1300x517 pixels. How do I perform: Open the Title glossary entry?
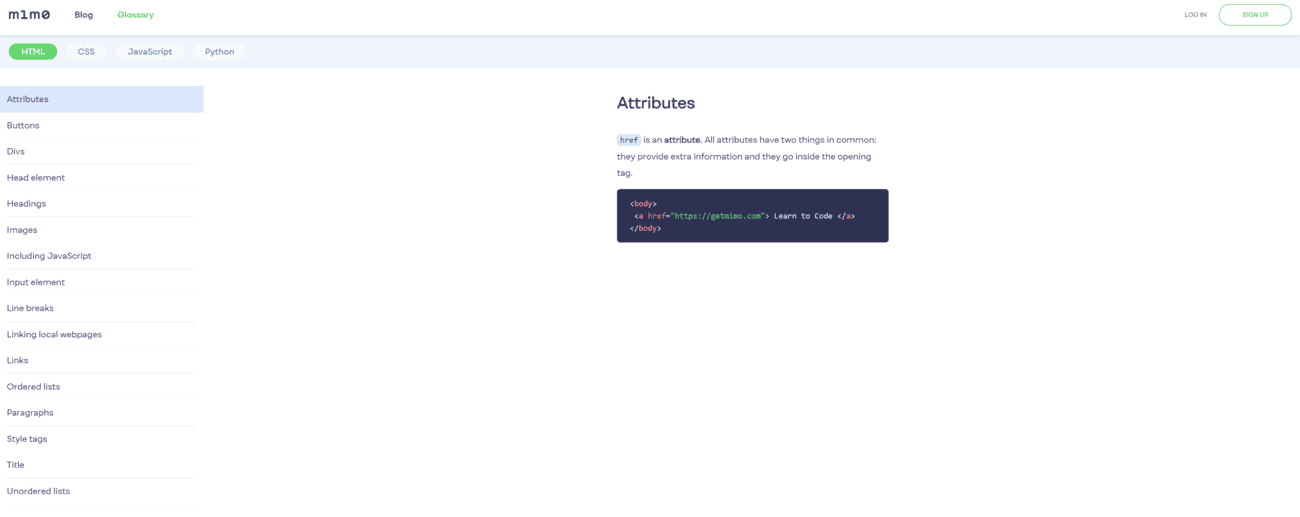pos(101,465)
